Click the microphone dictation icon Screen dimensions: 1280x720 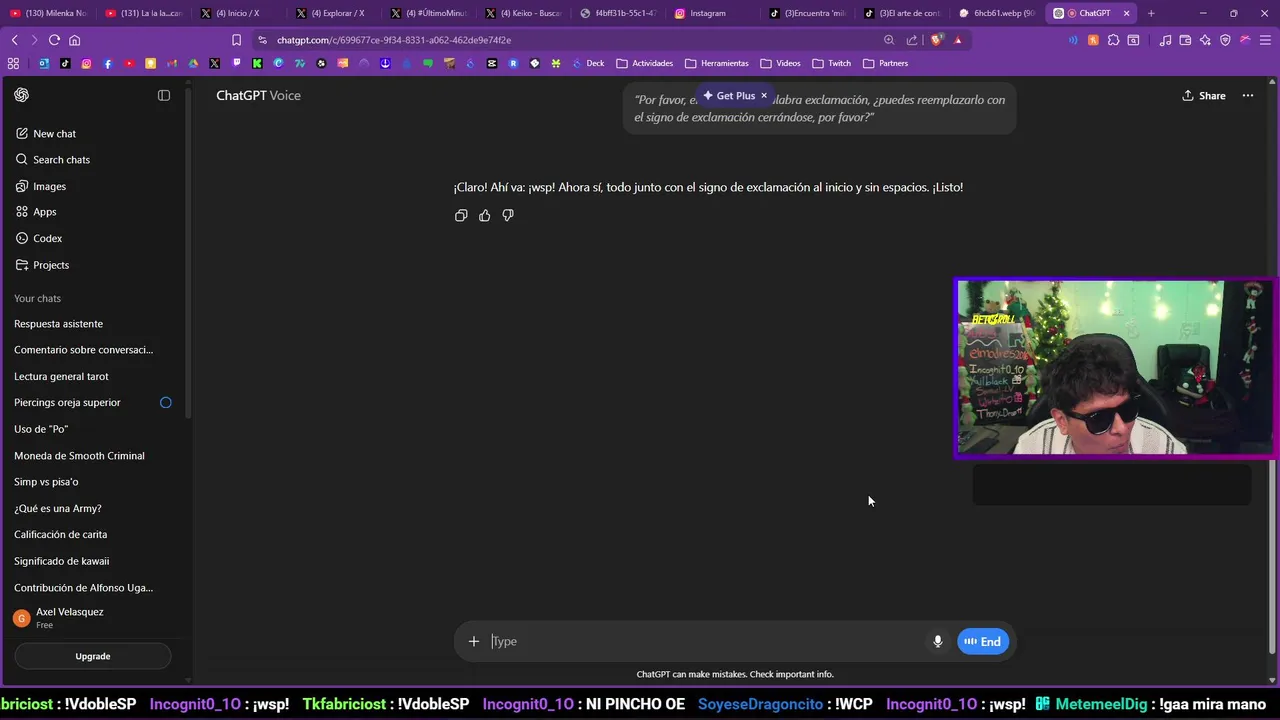pos(938,642)
